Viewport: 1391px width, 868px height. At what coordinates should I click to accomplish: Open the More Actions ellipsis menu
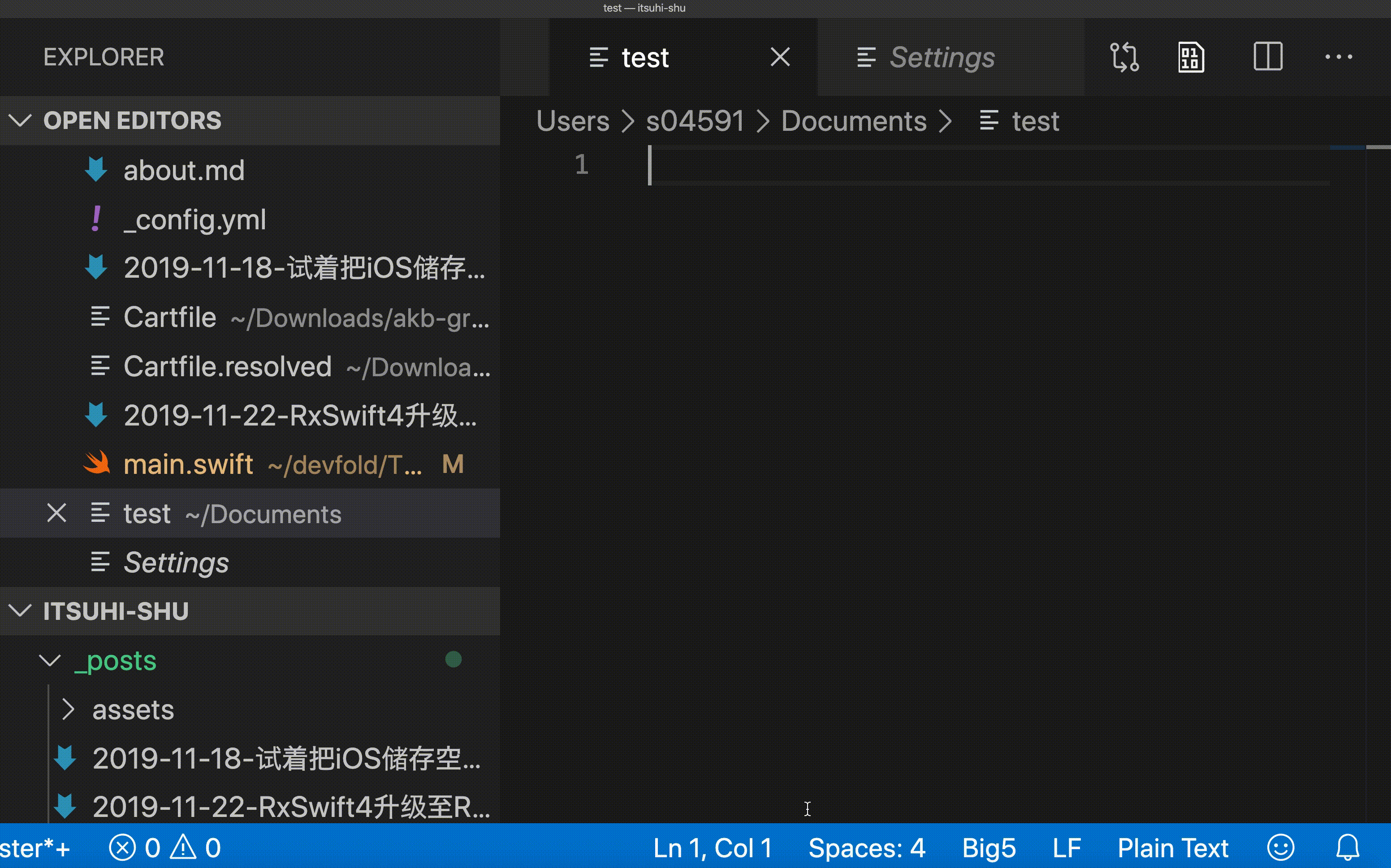[x=1338, y=57]
